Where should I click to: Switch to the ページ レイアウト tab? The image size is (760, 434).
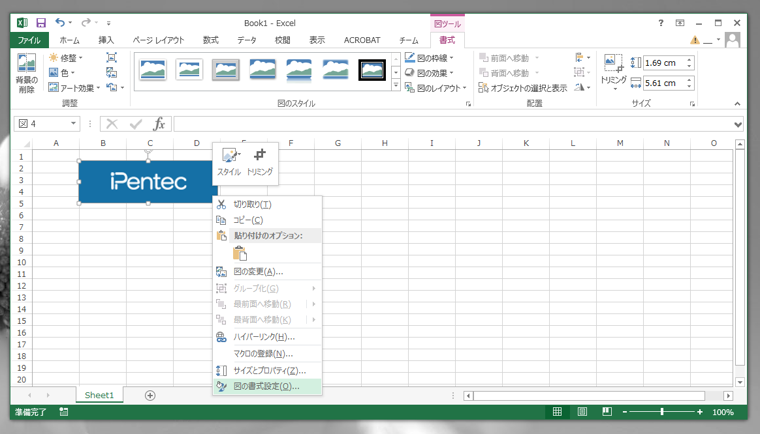click(x=158, y=40)
